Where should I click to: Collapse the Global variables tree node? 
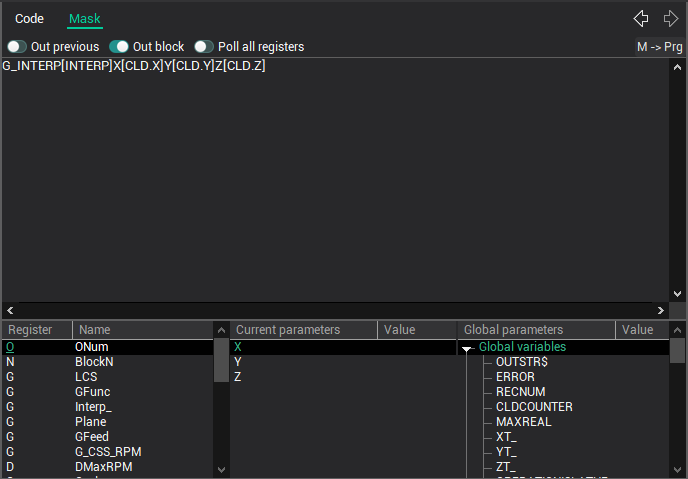pyautogui.click(x=467, y=348)
